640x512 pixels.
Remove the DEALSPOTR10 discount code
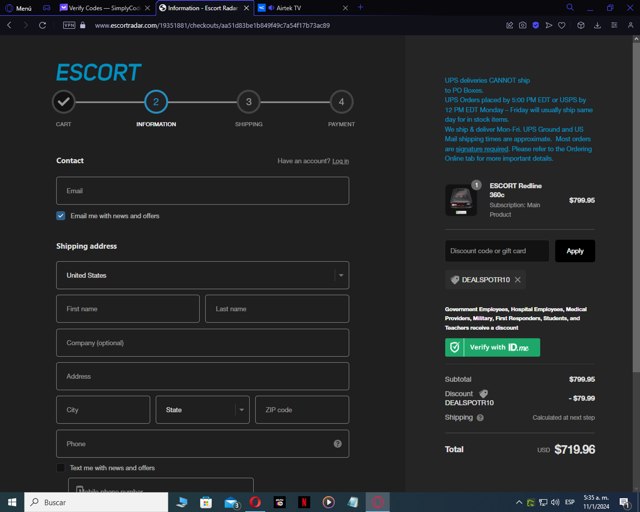click(518, 280)
